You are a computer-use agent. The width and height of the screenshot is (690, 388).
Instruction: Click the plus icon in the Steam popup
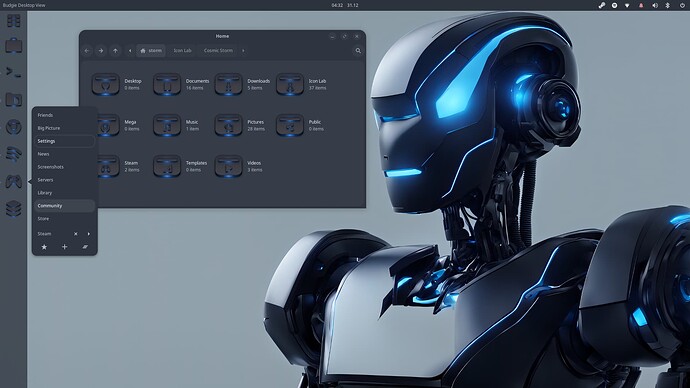click(x=64, y=247)
